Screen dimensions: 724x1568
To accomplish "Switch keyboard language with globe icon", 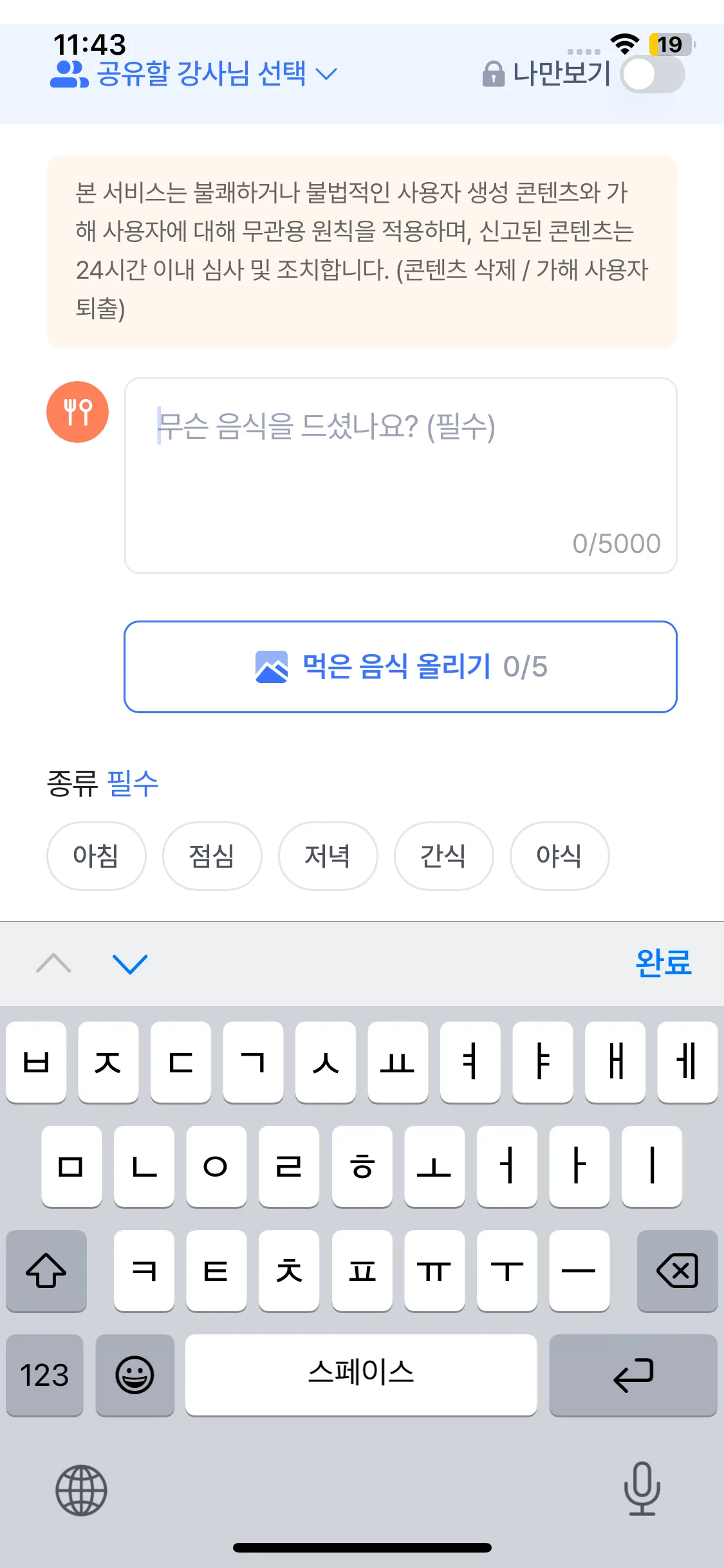I will (x=81, y=1490).
